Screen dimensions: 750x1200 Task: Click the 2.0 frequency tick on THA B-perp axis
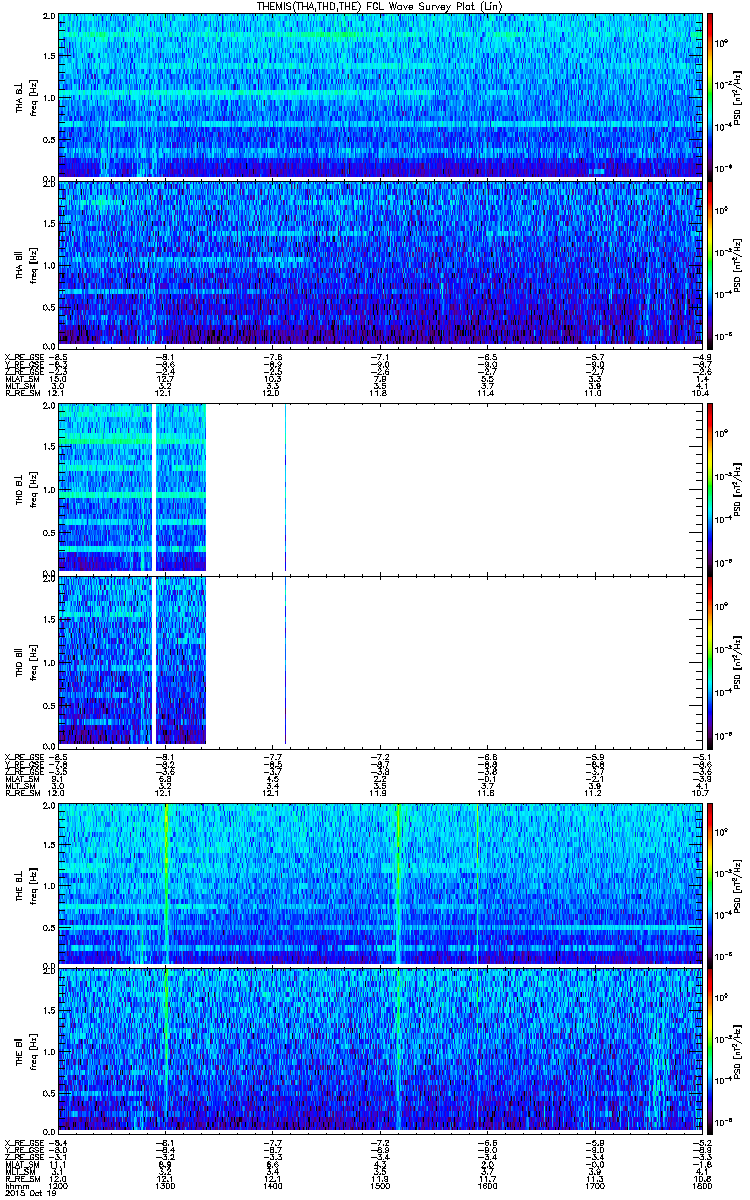tap(49, 18)
